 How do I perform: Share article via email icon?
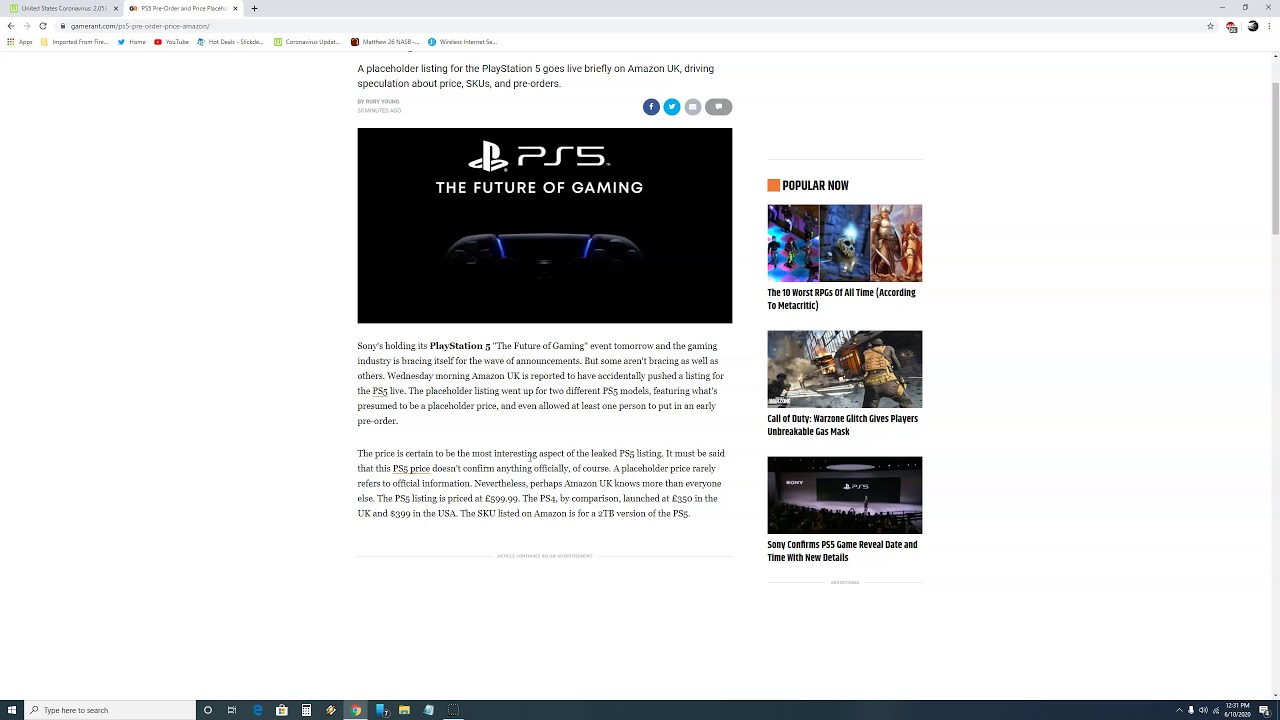[693, 107]
